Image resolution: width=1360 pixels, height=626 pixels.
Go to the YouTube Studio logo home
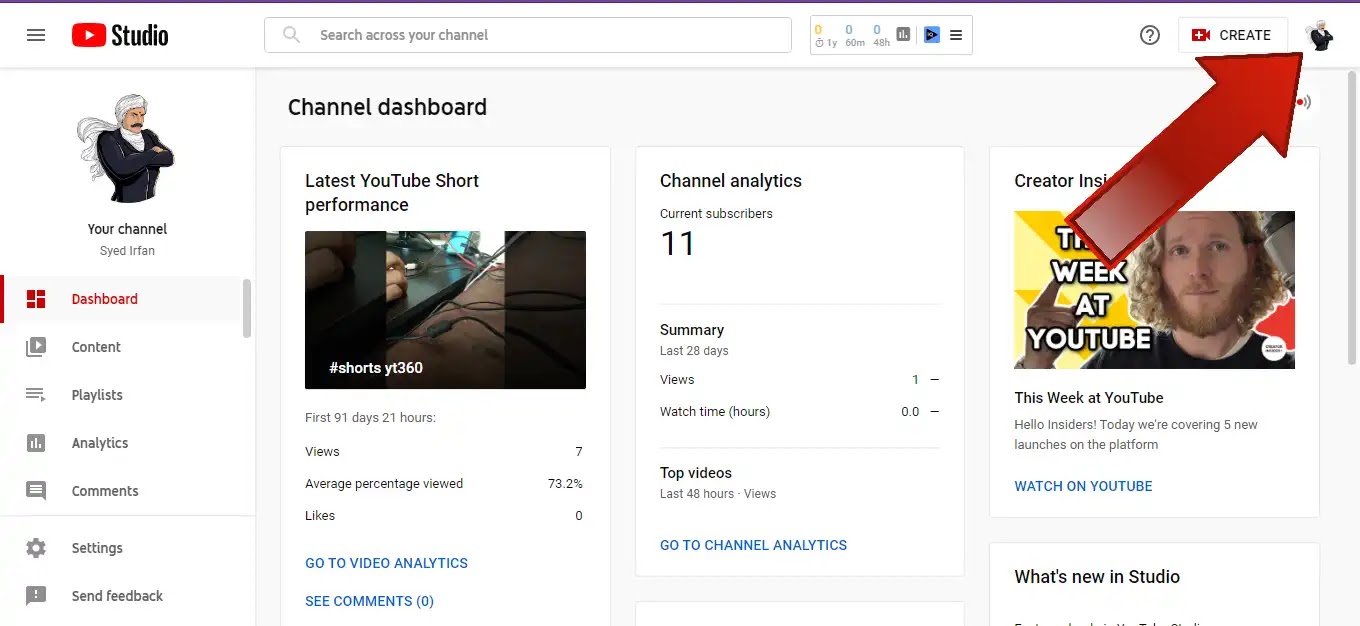120,35
